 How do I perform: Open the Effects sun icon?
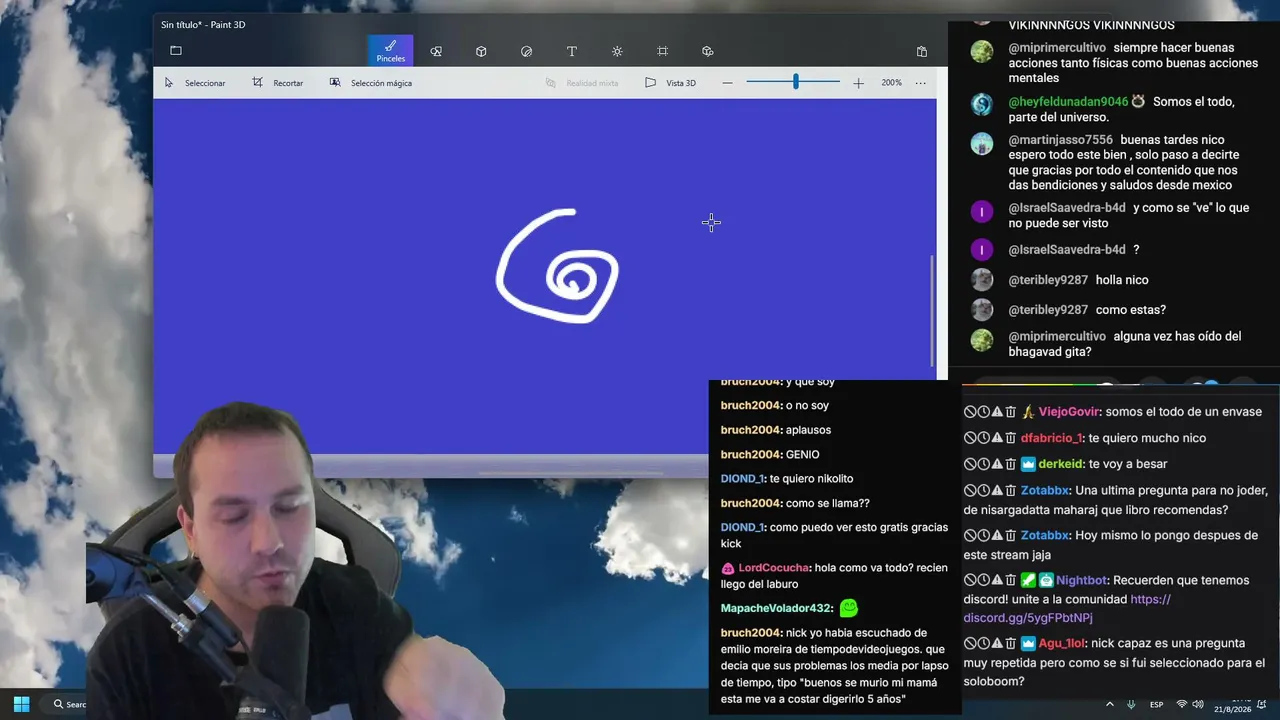pyautogui.click(x=617, y=51)
